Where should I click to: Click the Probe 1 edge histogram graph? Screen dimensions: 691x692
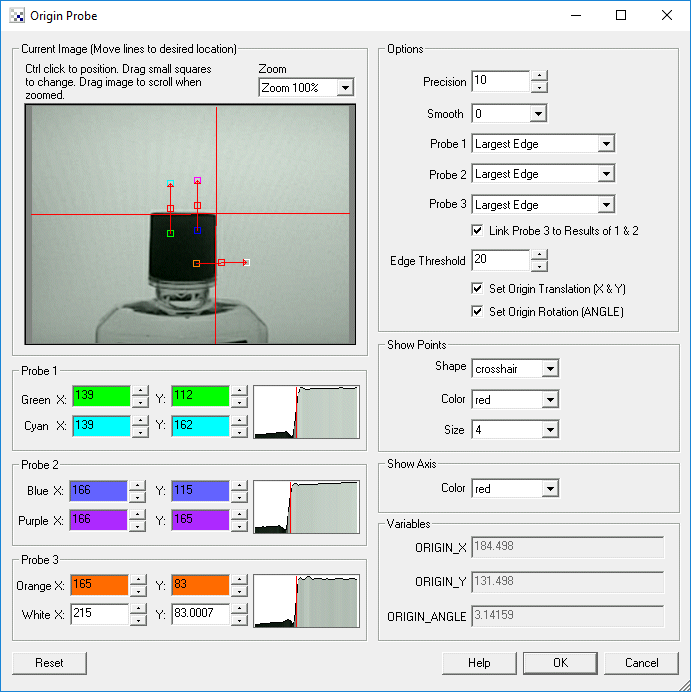(x=306, y=411)
